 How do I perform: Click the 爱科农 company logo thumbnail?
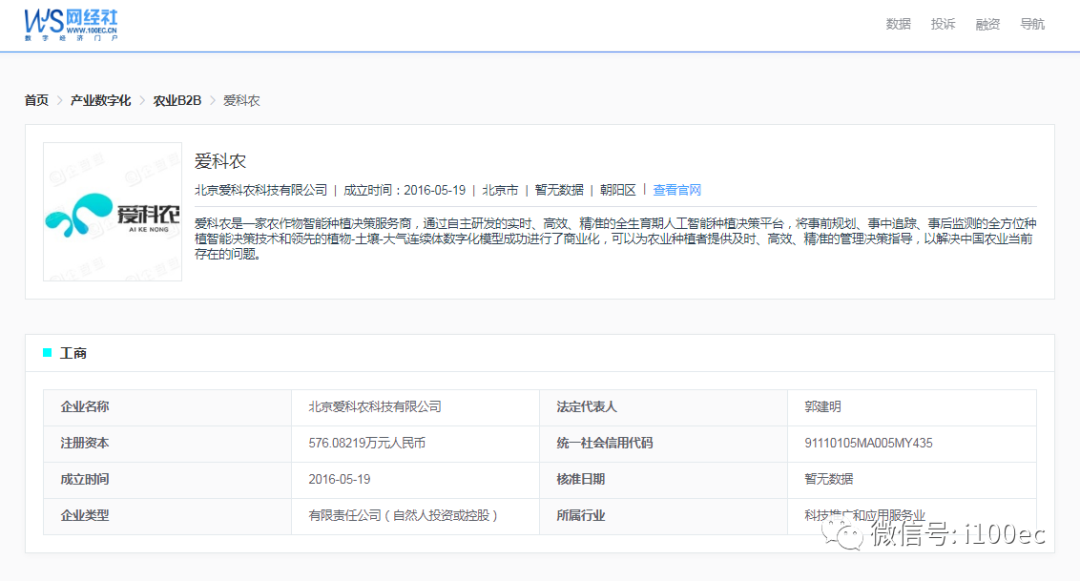coord(112,211)
